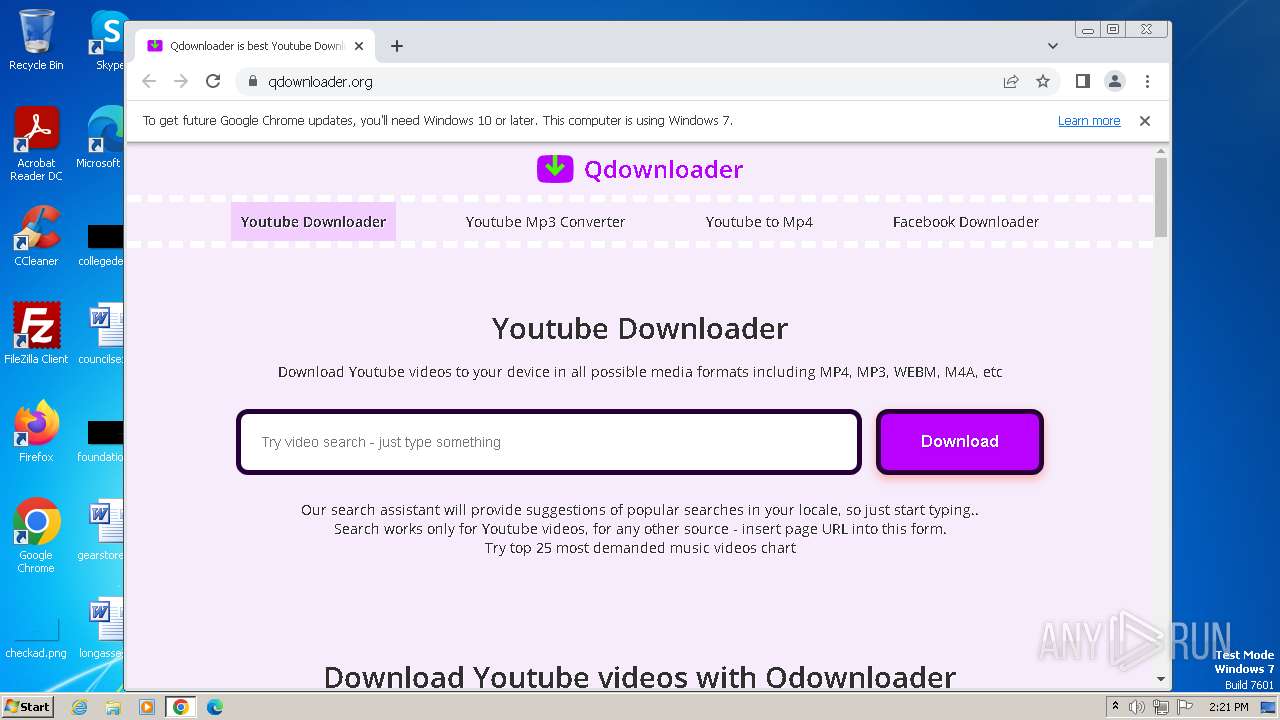Image resolution: width=1280 pixels, height=720 pixels.
Task: Open the Chrome side panel
Action: 1082,81
